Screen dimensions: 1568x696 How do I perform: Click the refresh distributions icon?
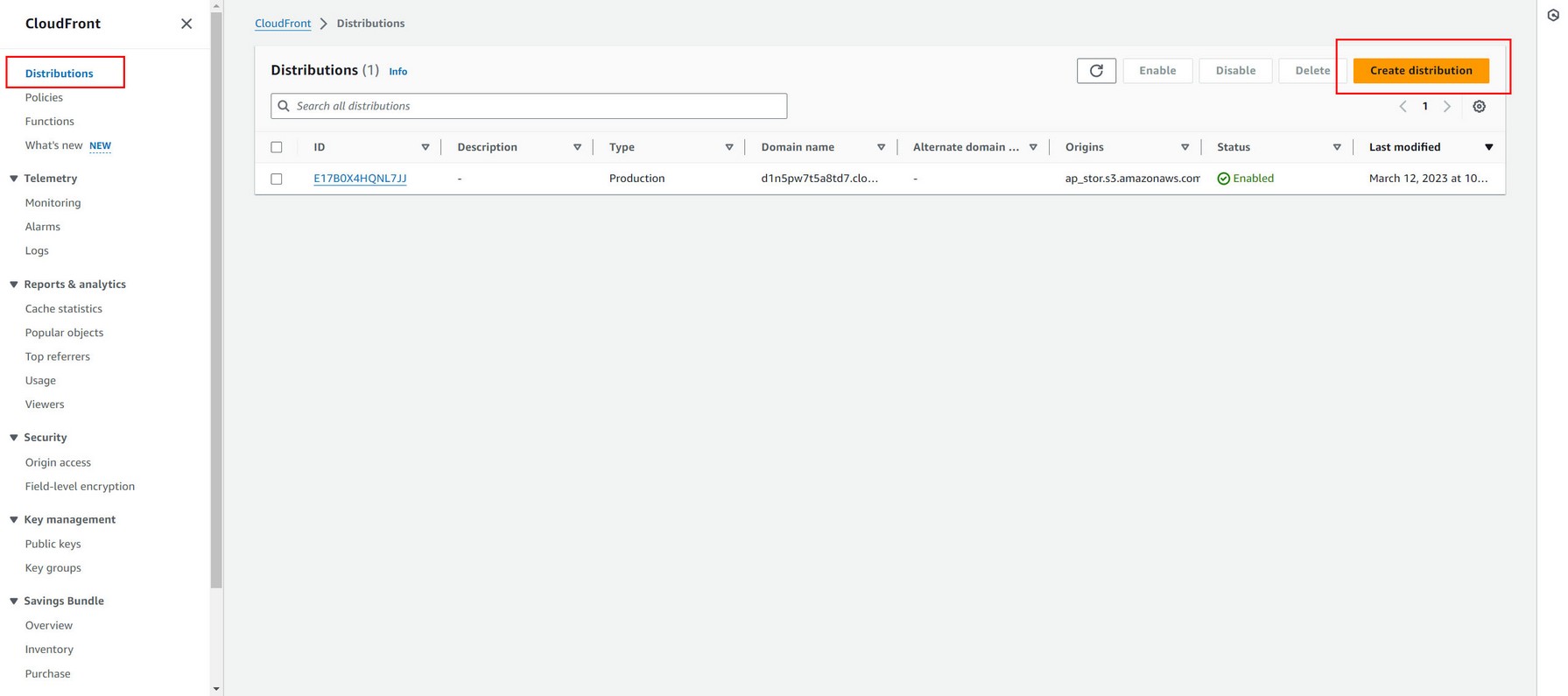click(x=1095, y=71)
